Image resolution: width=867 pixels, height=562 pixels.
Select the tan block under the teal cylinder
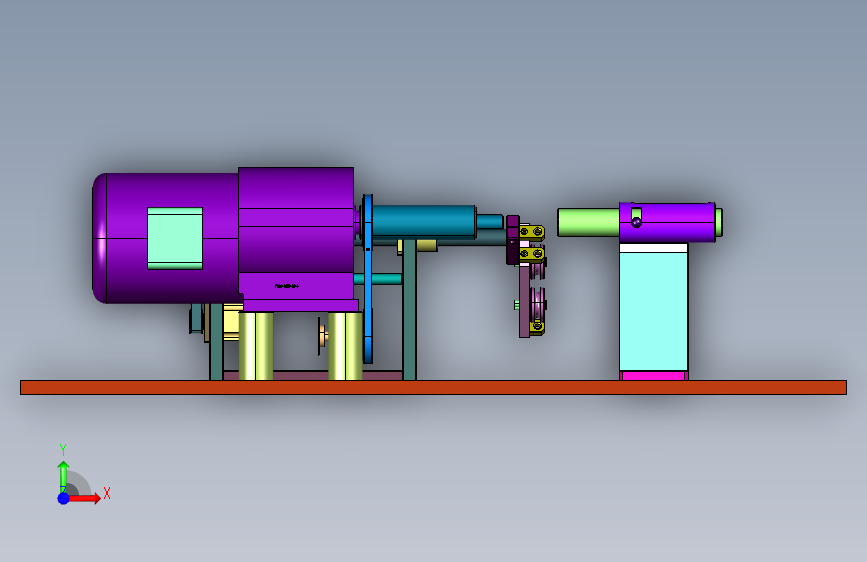pos(426,245)
